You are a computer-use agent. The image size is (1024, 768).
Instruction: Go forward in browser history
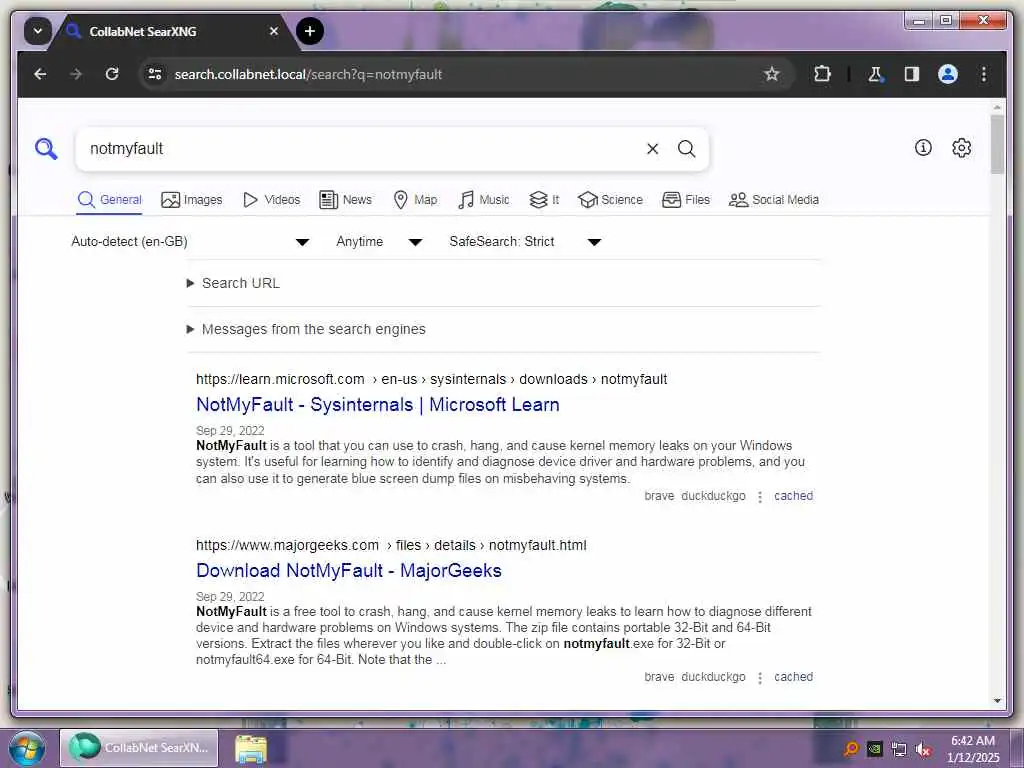pyautogui.click(x=76, y=74)
